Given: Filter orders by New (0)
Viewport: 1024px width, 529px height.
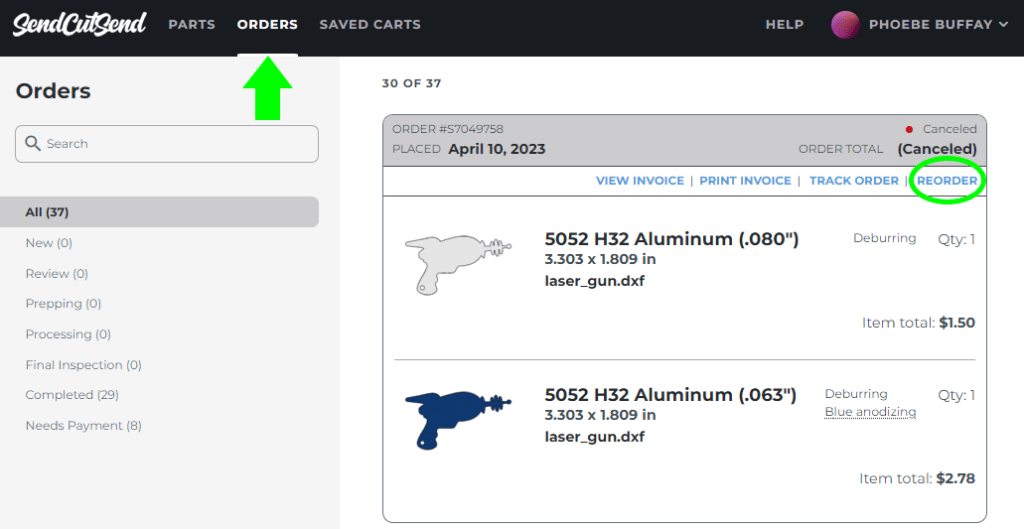Looking at the screenshot, I should (x=49, y=243).
